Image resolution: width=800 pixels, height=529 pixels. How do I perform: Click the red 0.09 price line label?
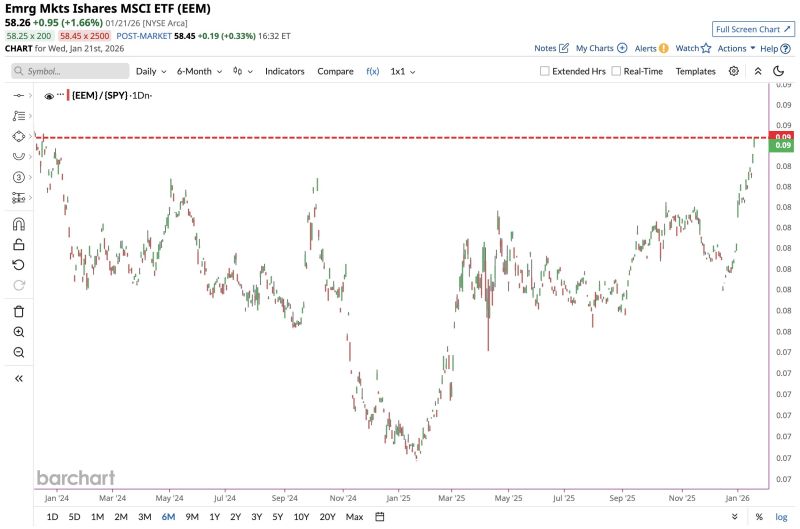tap(783, 136)
